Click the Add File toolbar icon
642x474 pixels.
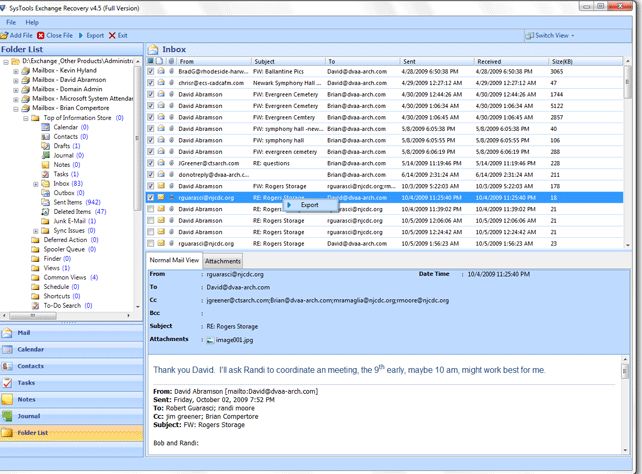click(x=5, y=36)
